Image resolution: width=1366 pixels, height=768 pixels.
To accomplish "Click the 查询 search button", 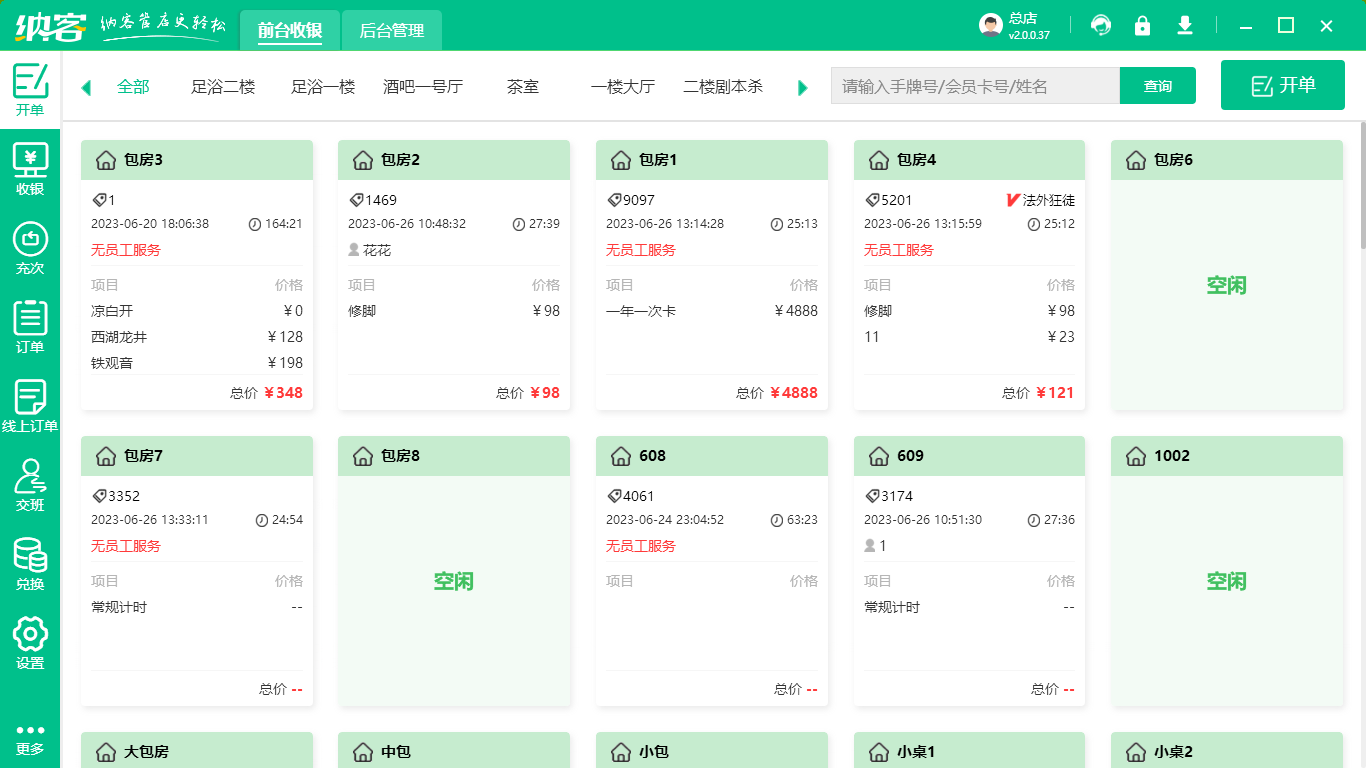I will pos(1157,86).
